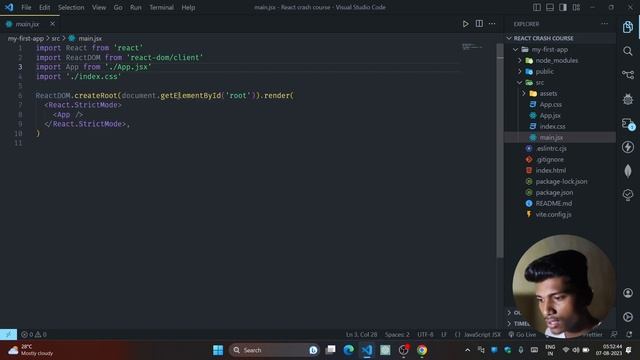Image resolution: width=640 pixels, height=360 pixels.
Task: Open the Edit menu
Action: pos(44,7)
